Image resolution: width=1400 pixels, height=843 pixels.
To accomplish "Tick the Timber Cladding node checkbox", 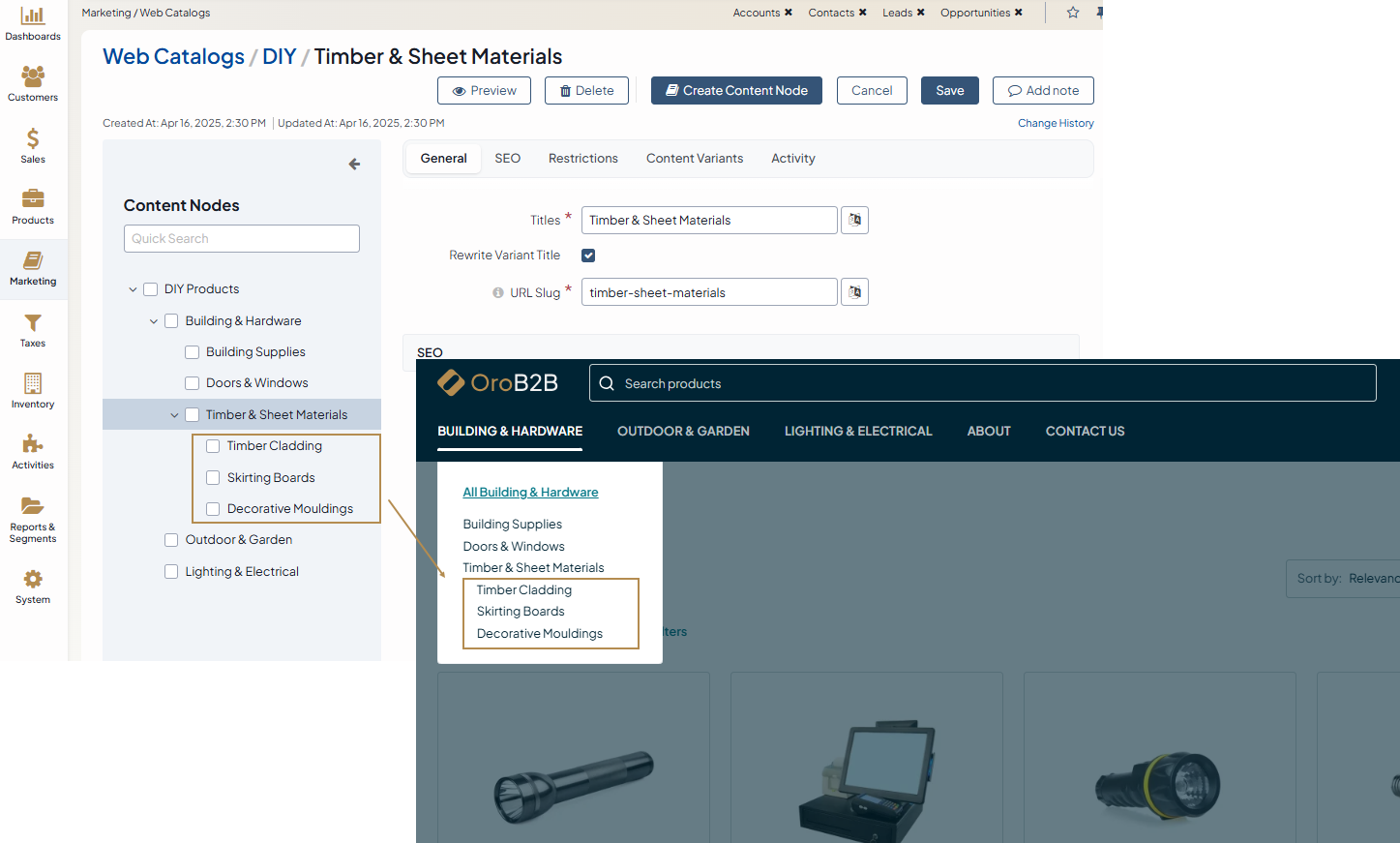I will (x=213, y=446).
